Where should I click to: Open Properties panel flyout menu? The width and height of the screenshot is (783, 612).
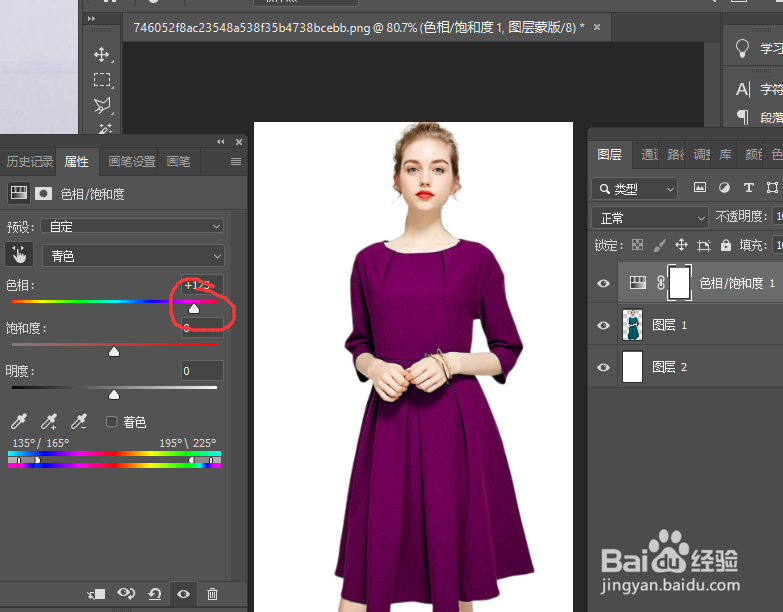pos(236,161)
